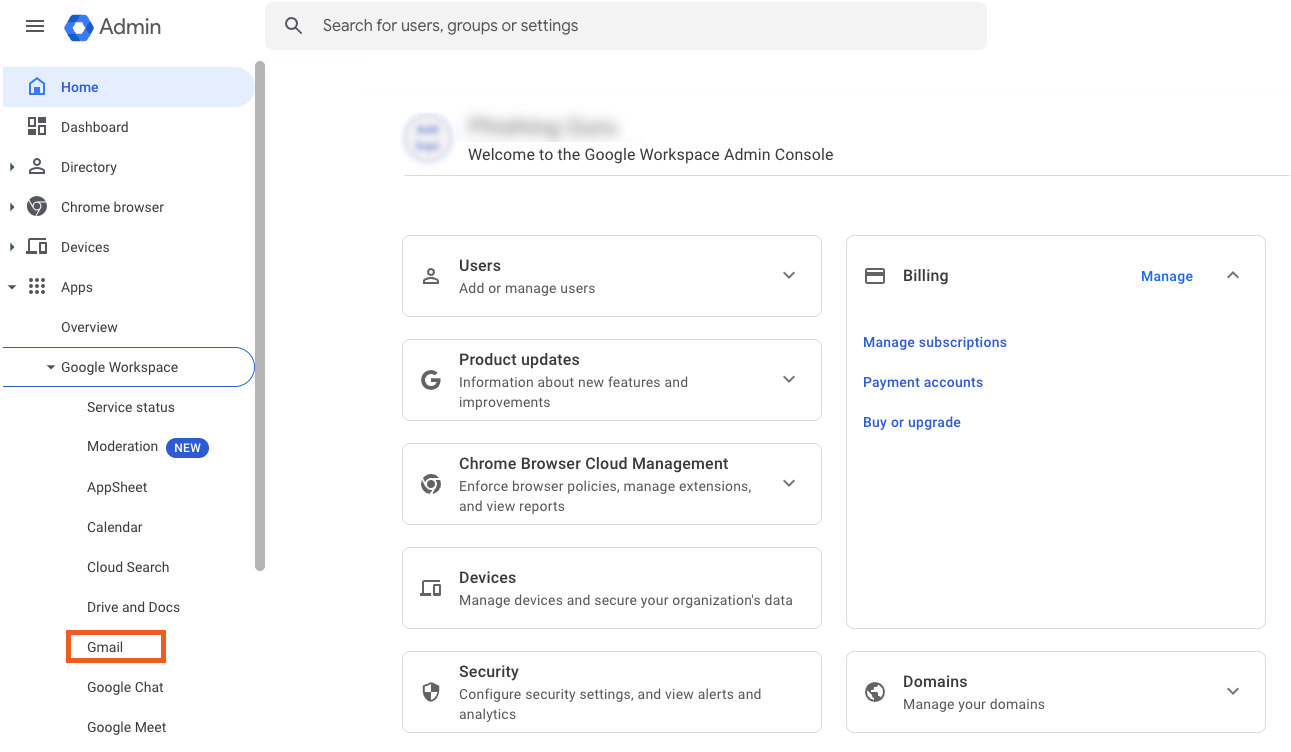Click the Chrome browser sidebar icon

pyautogui.click(x=37, y=207)
